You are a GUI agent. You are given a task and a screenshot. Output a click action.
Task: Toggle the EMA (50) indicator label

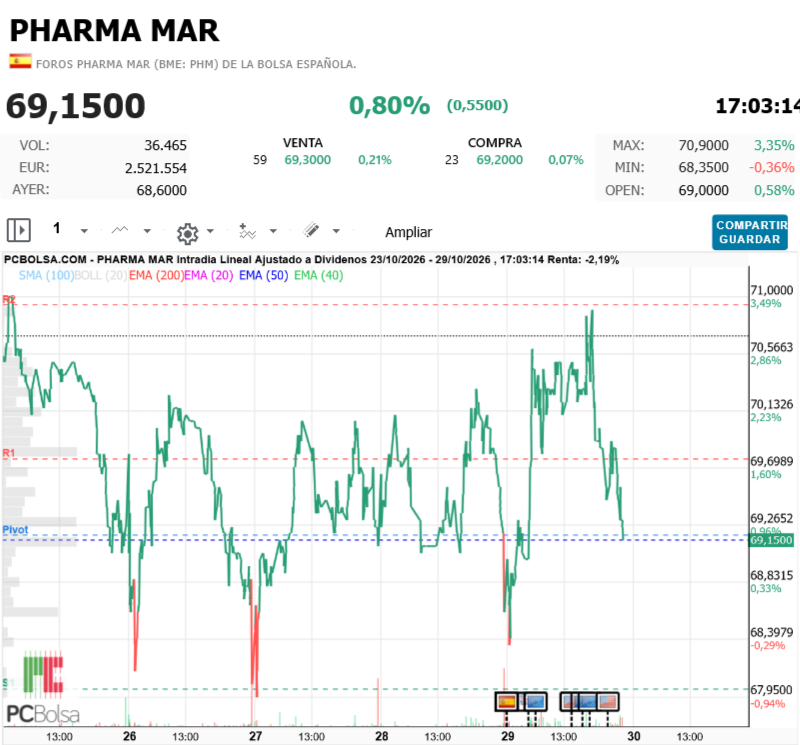click(263, 276)
